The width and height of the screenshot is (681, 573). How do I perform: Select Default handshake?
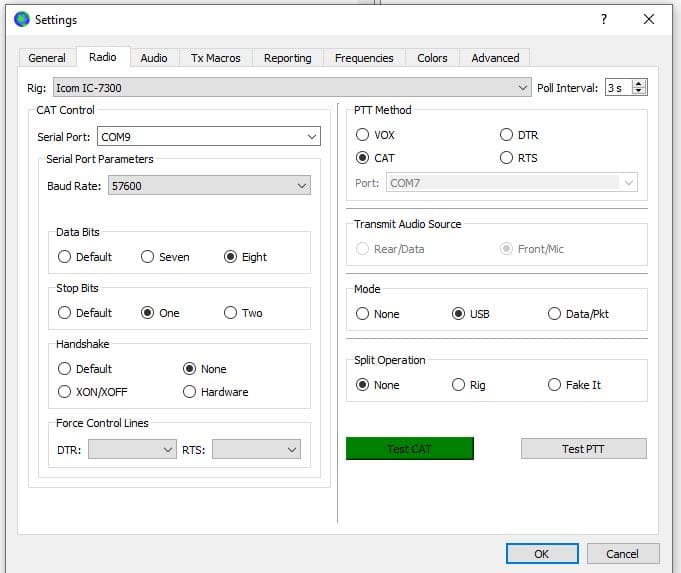(x=85, y=369)
